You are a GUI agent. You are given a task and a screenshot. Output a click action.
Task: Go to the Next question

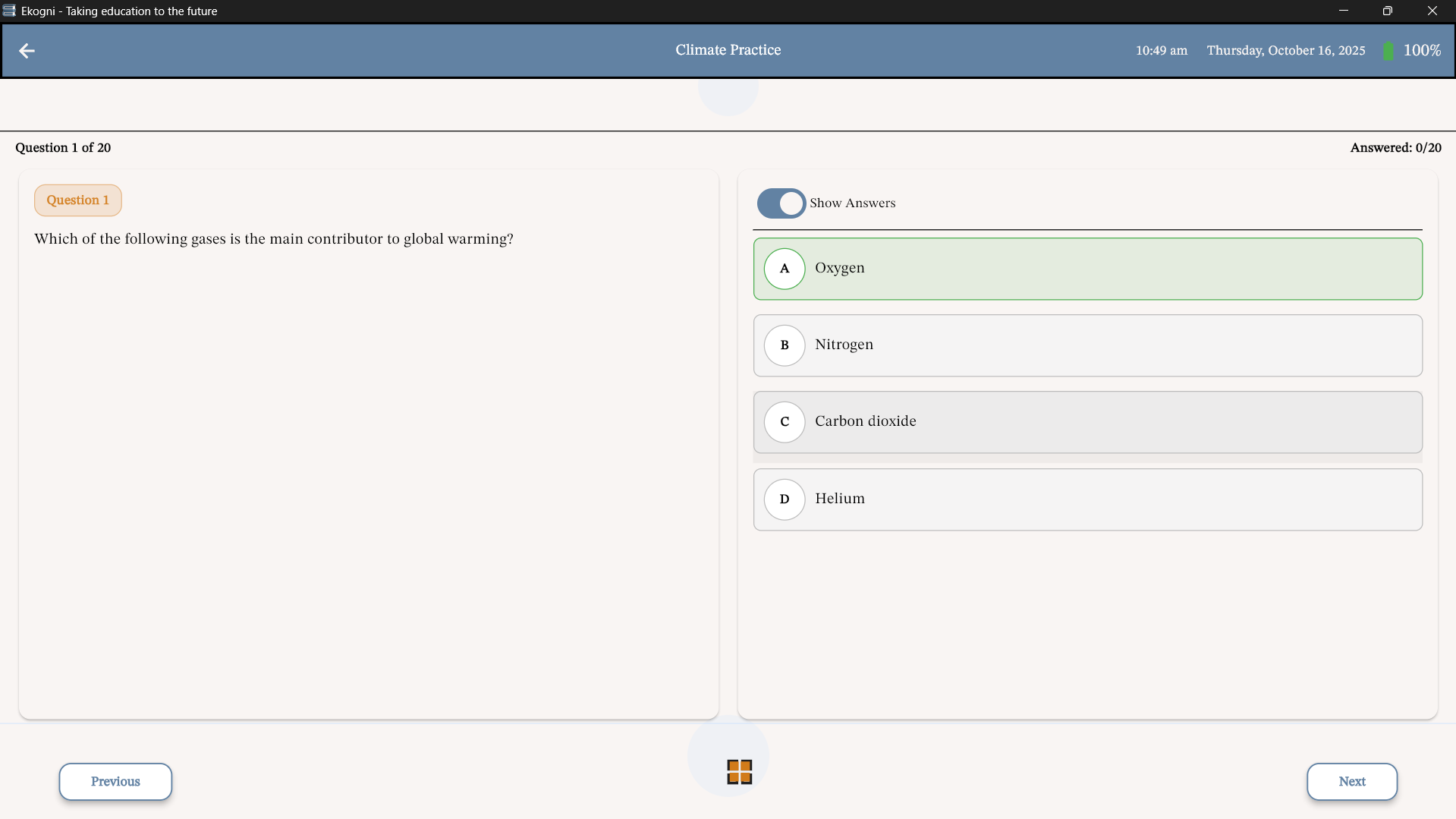pyautogui.click(x=1351, y=781)
